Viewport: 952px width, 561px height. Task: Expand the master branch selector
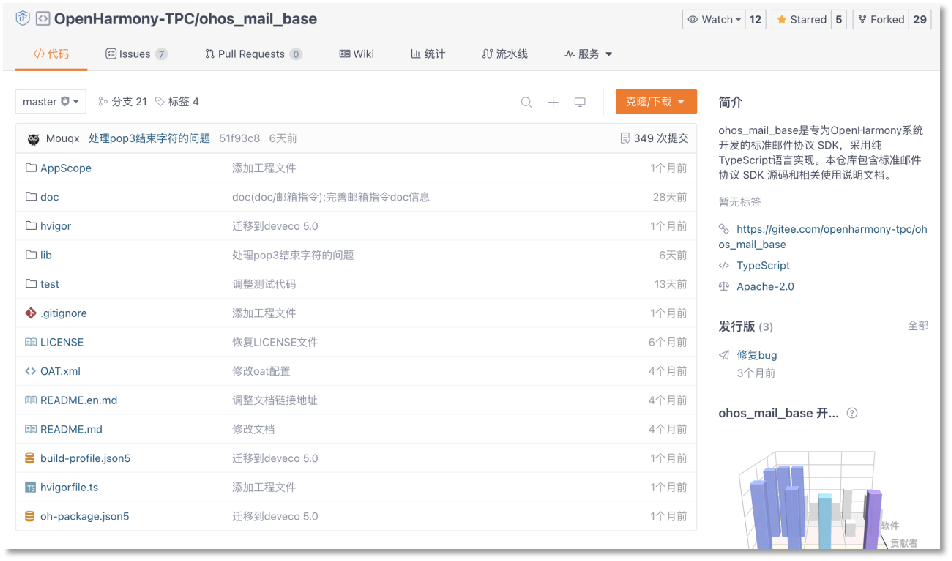point(50,101)
